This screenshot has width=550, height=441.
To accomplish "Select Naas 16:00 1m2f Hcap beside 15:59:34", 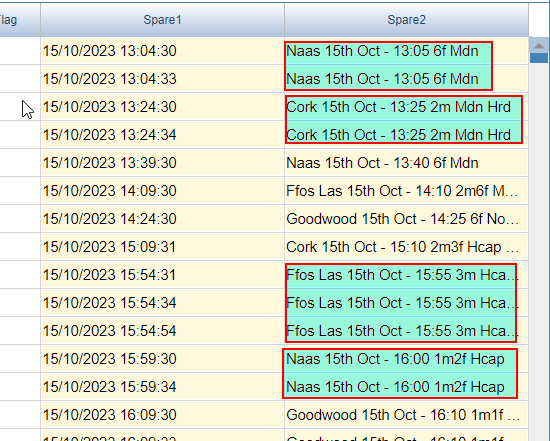I will pyautogui.click(x=406, y=387).
